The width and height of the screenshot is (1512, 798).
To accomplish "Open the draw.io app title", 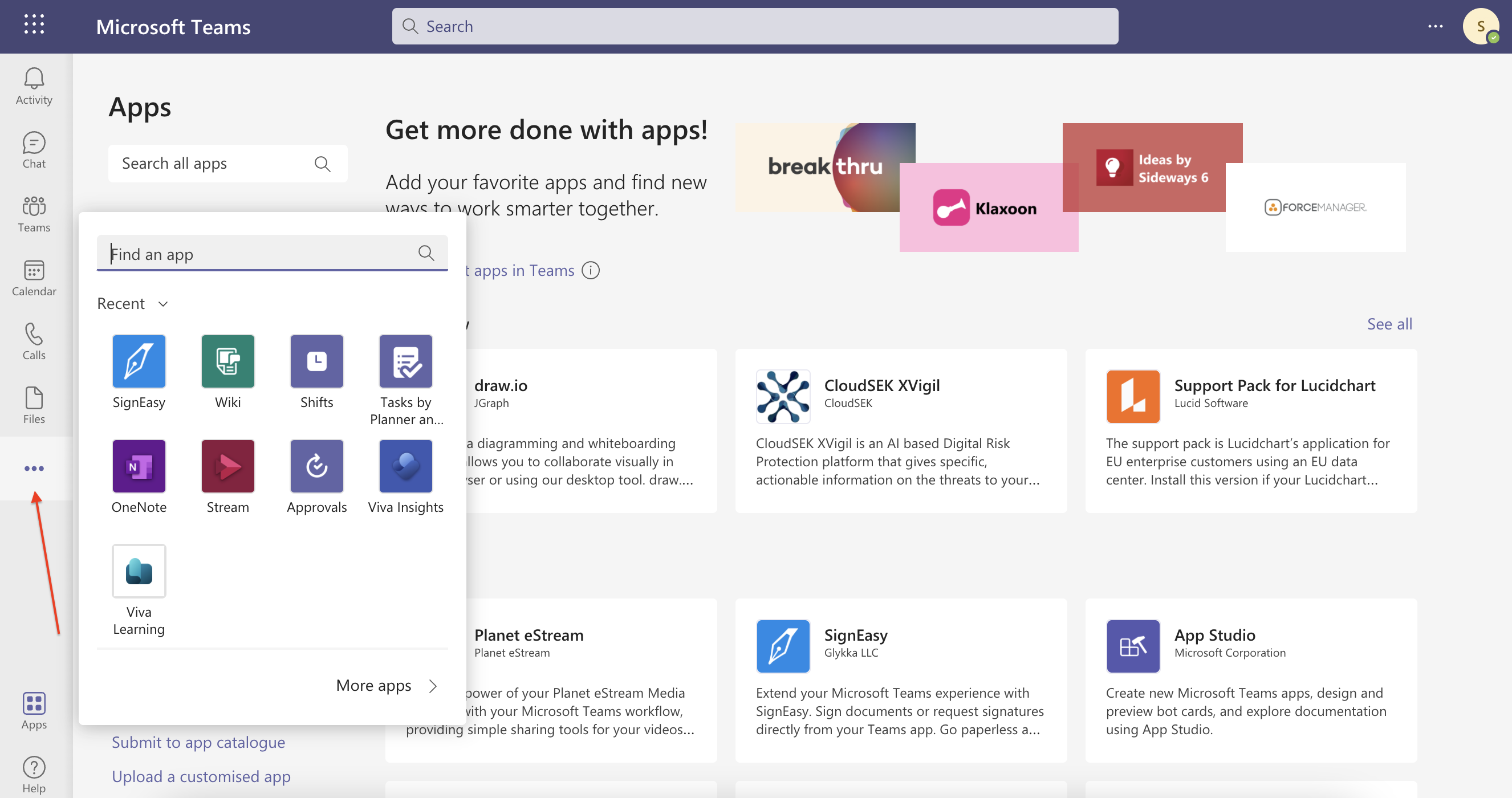I will pyautogui.click(x=501, y=385).
